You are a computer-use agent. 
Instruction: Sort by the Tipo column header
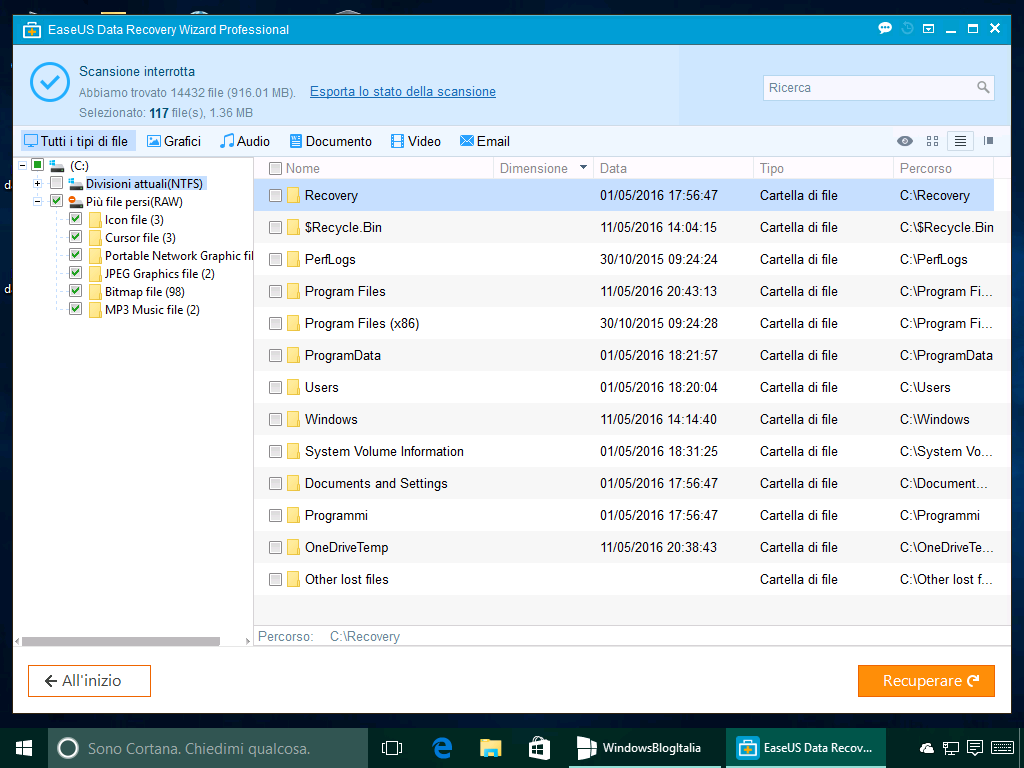824,168
